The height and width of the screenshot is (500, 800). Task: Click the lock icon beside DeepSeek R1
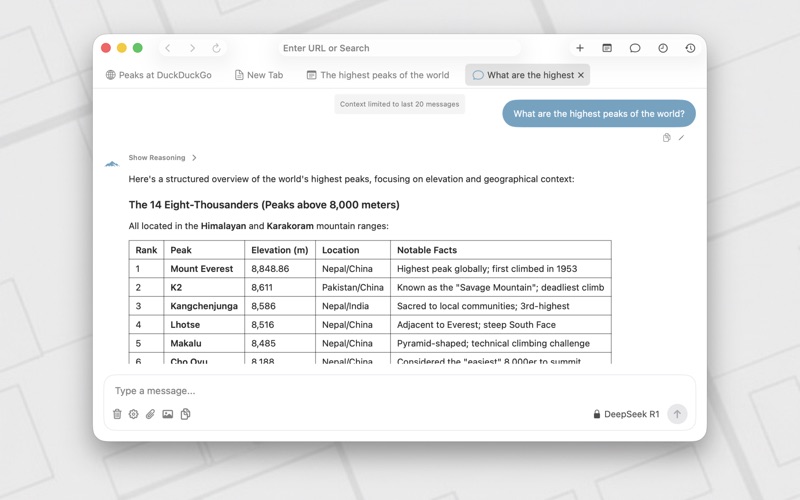tap(596, 414)
